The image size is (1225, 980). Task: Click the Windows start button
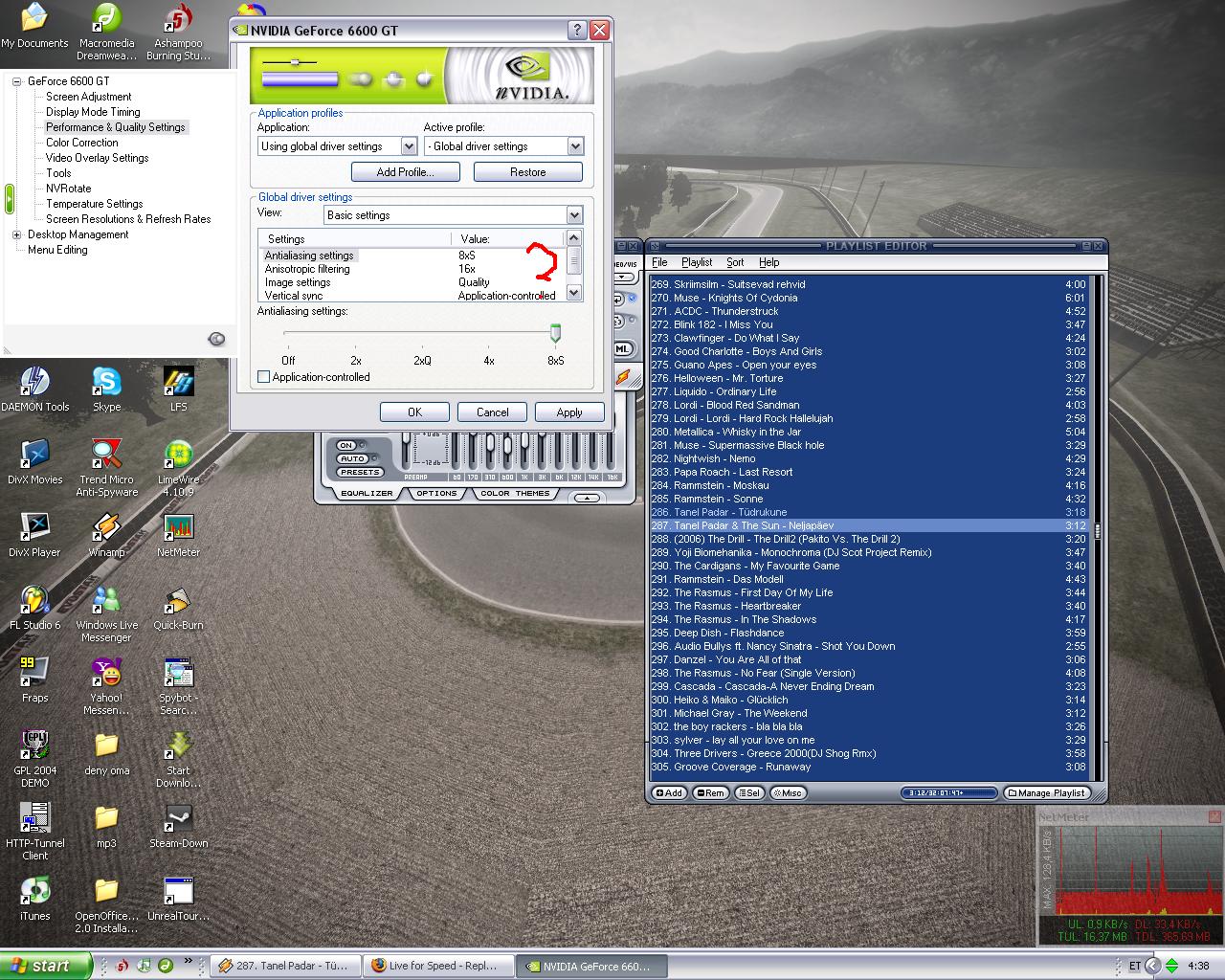(46, 966)
